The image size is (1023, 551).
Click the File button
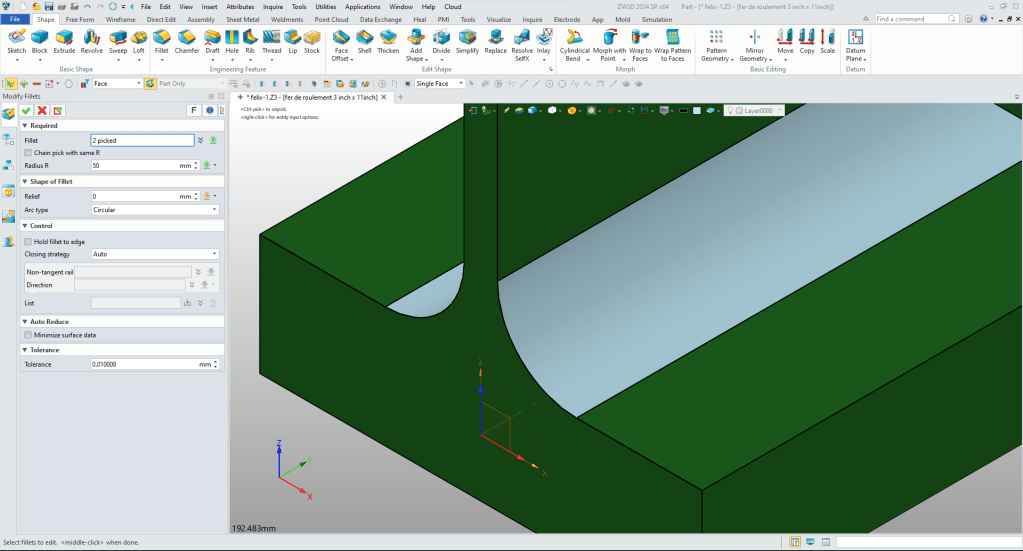pos(16,19)
